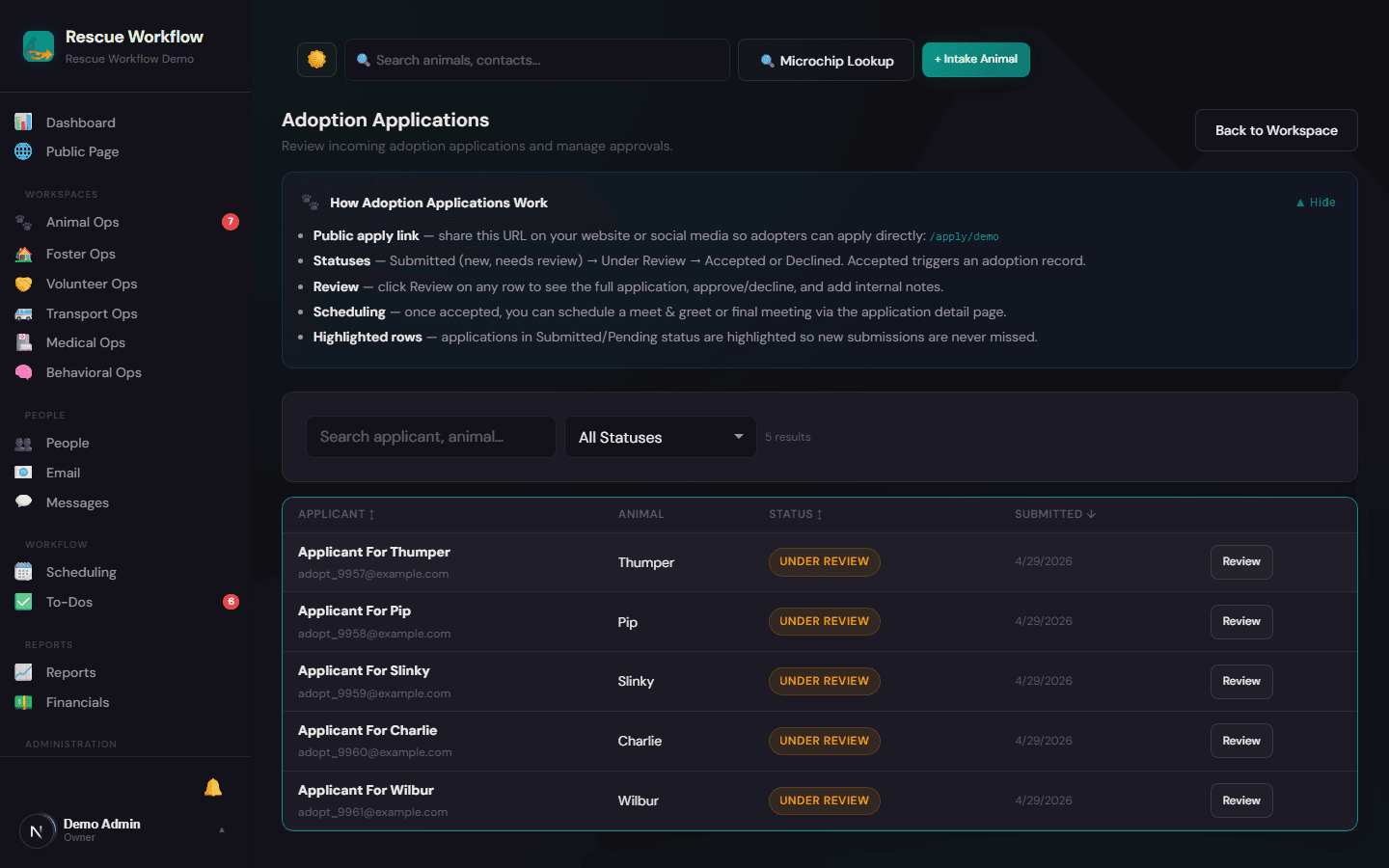Review the Charlie application
The image size is (1389, 868).
[x=1241, y=741]
